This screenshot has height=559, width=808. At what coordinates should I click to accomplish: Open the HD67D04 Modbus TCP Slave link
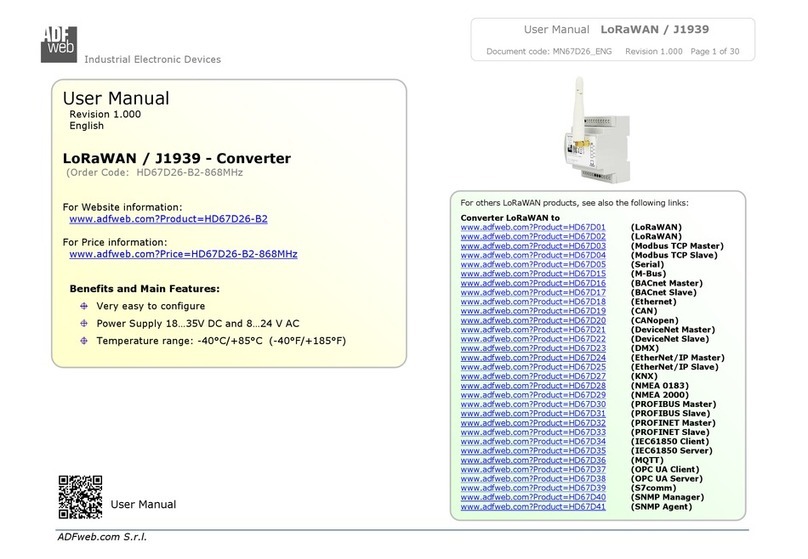click(533, 255)
